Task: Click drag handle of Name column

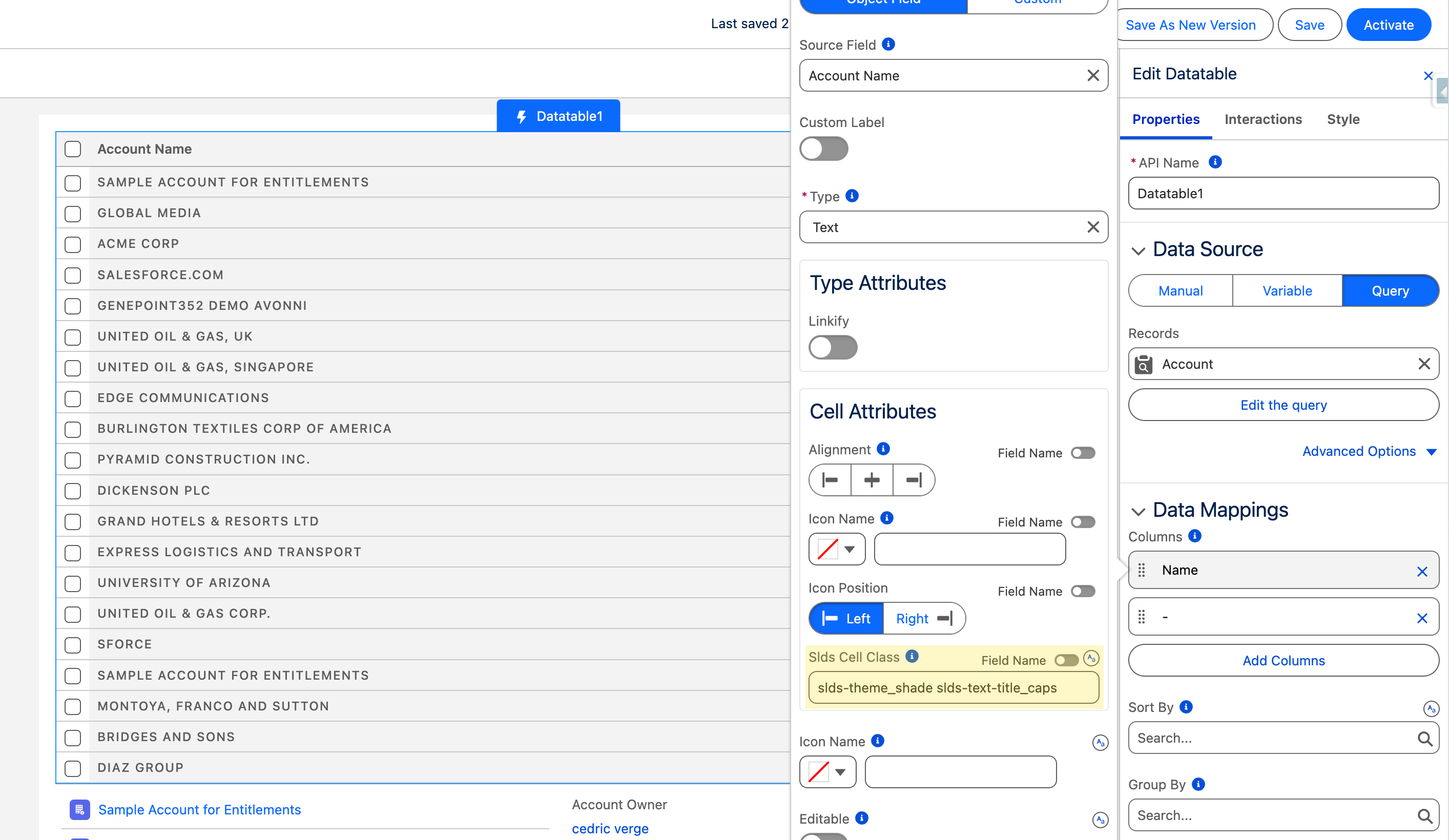Action: (x=1142, y=570)
